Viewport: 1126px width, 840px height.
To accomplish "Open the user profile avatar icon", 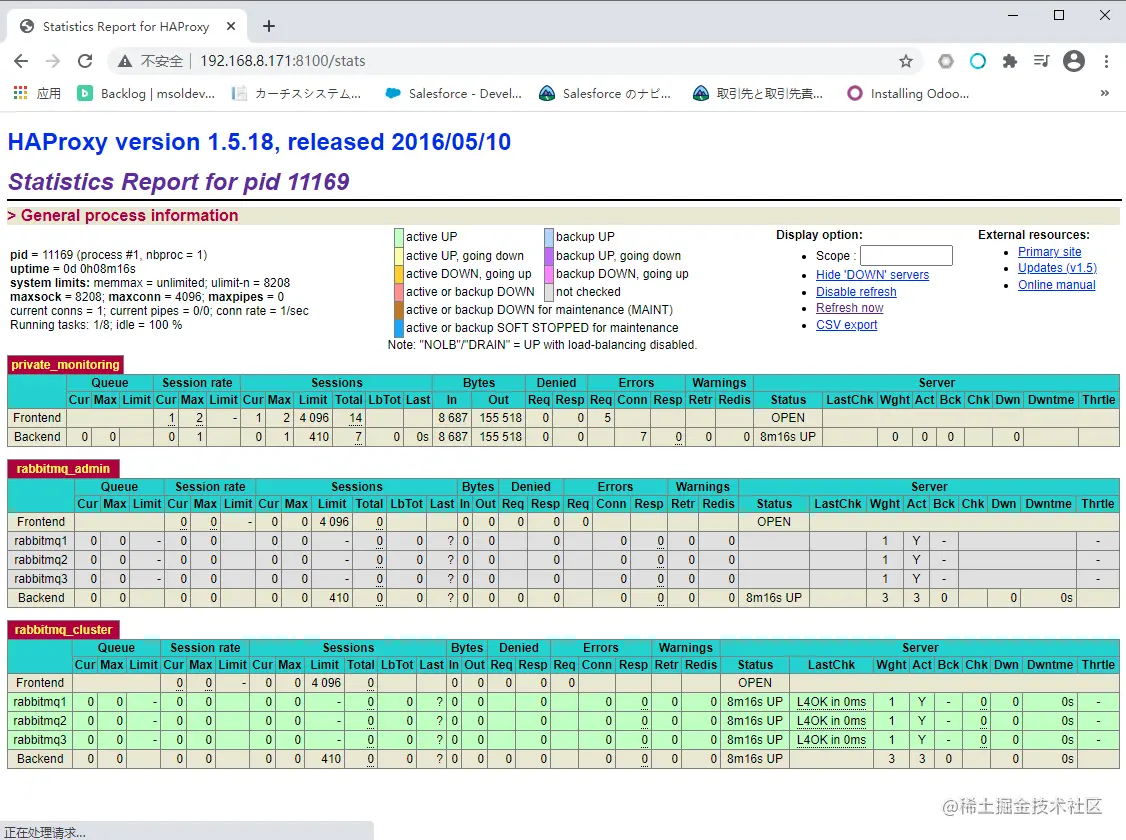I will (1074, 61).
